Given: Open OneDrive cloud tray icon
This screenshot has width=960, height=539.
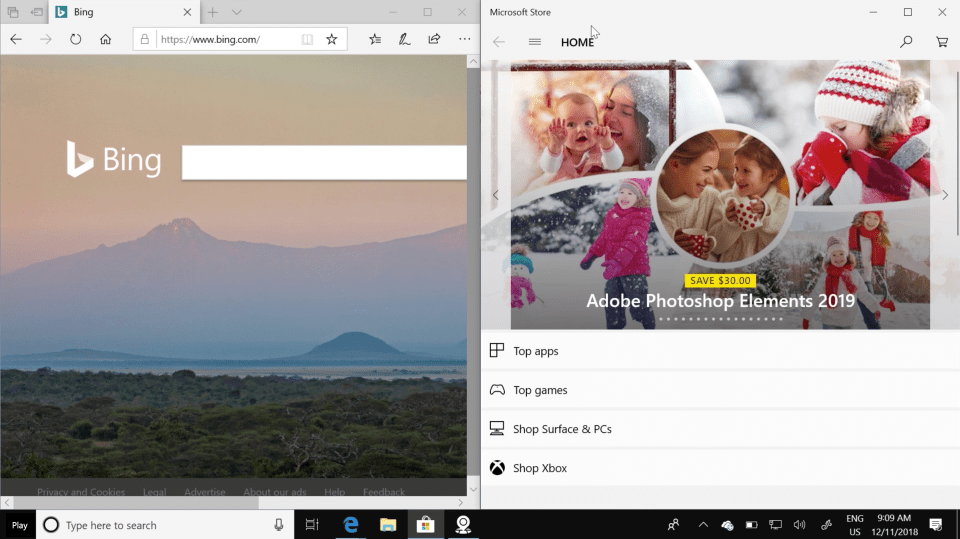Looking at the screenshot, I should coord(727,525).
